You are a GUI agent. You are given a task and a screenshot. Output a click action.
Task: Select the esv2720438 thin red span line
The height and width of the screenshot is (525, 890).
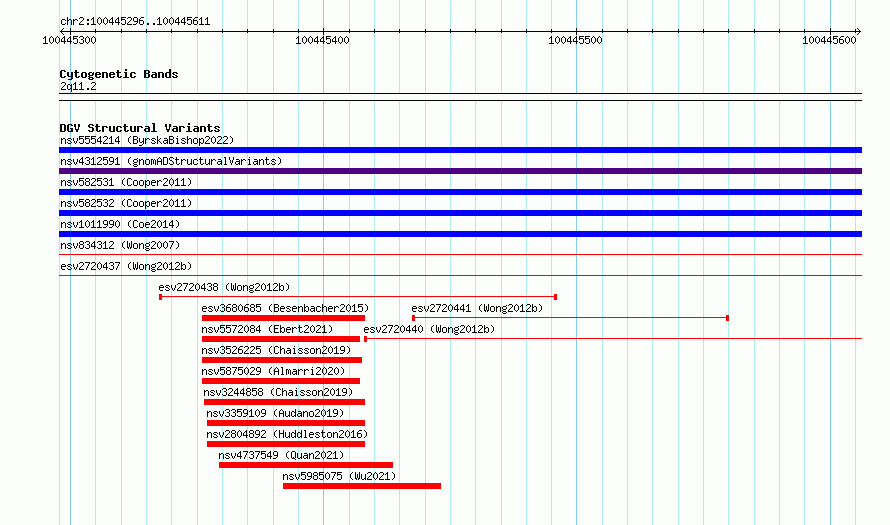tap(358, 297)
